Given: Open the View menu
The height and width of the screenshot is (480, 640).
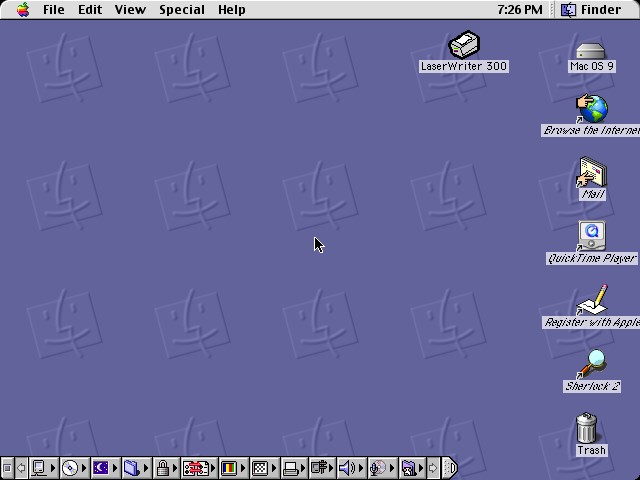Looking at the screenshot, I should (x=130, y=9).
